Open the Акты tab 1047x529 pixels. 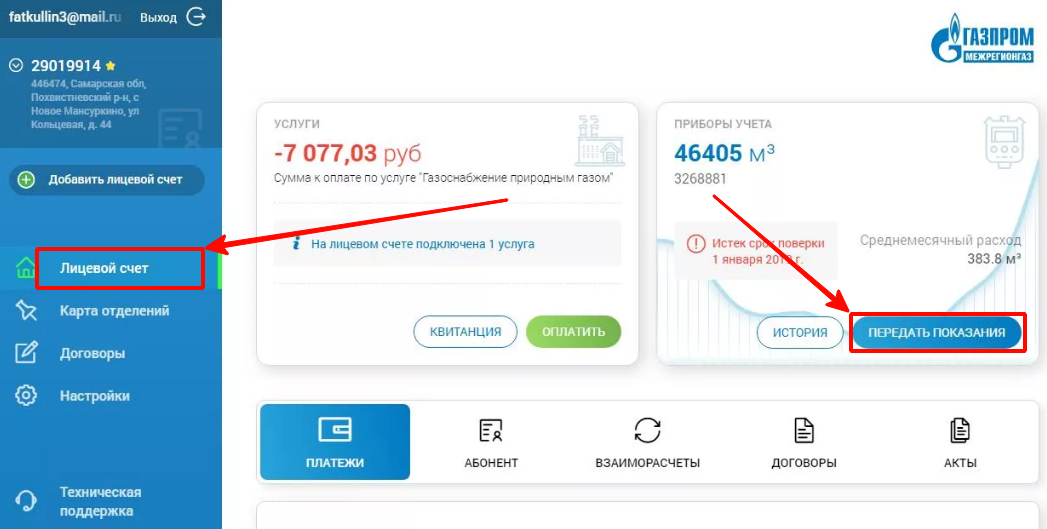pyautogui.click(x=960, y=442)
